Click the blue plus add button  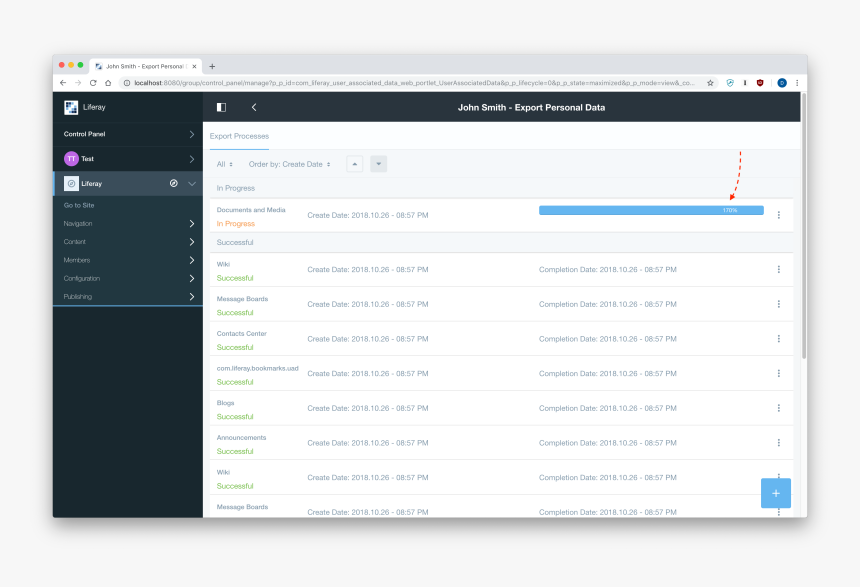[775, 493]
